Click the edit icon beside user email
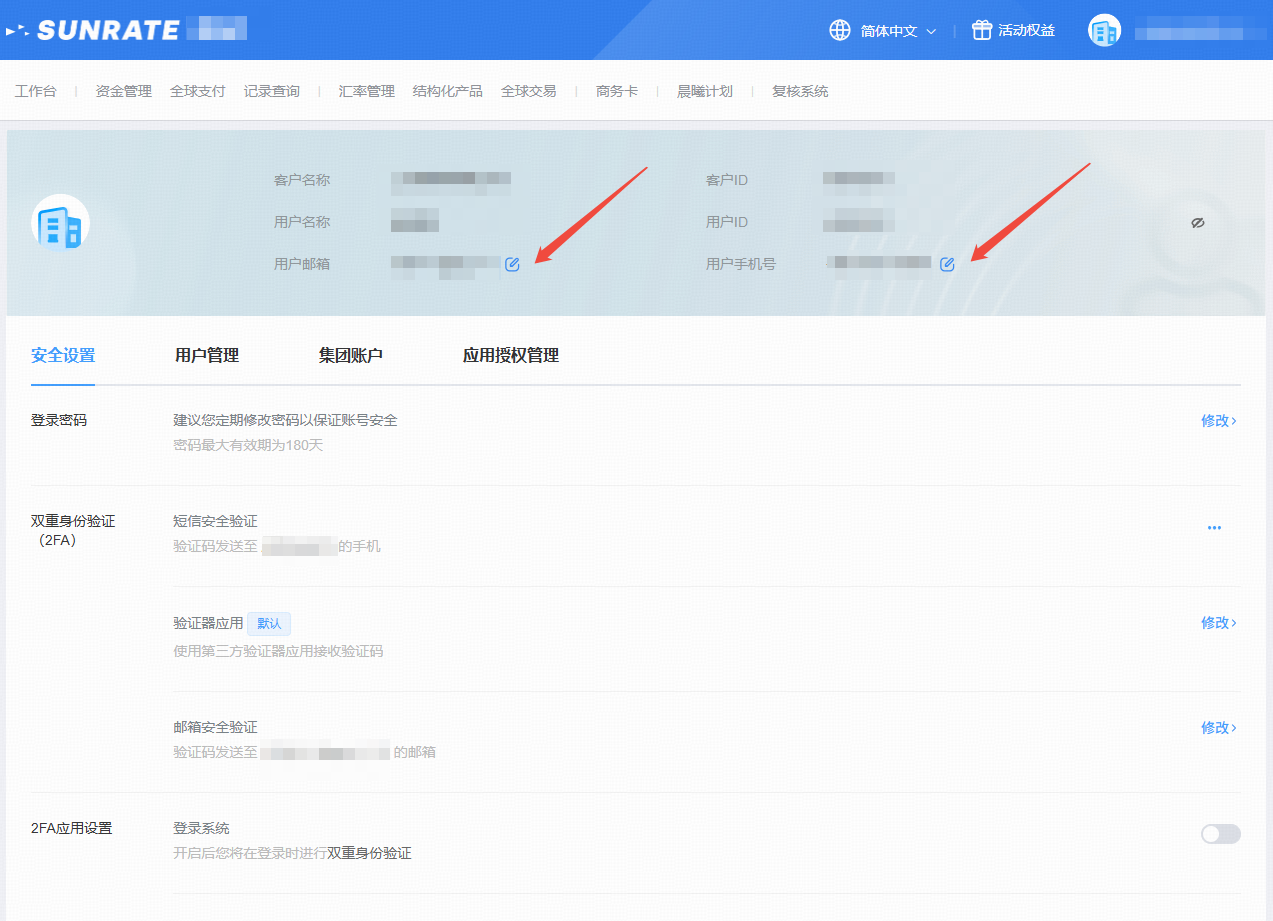 [512, 264]
